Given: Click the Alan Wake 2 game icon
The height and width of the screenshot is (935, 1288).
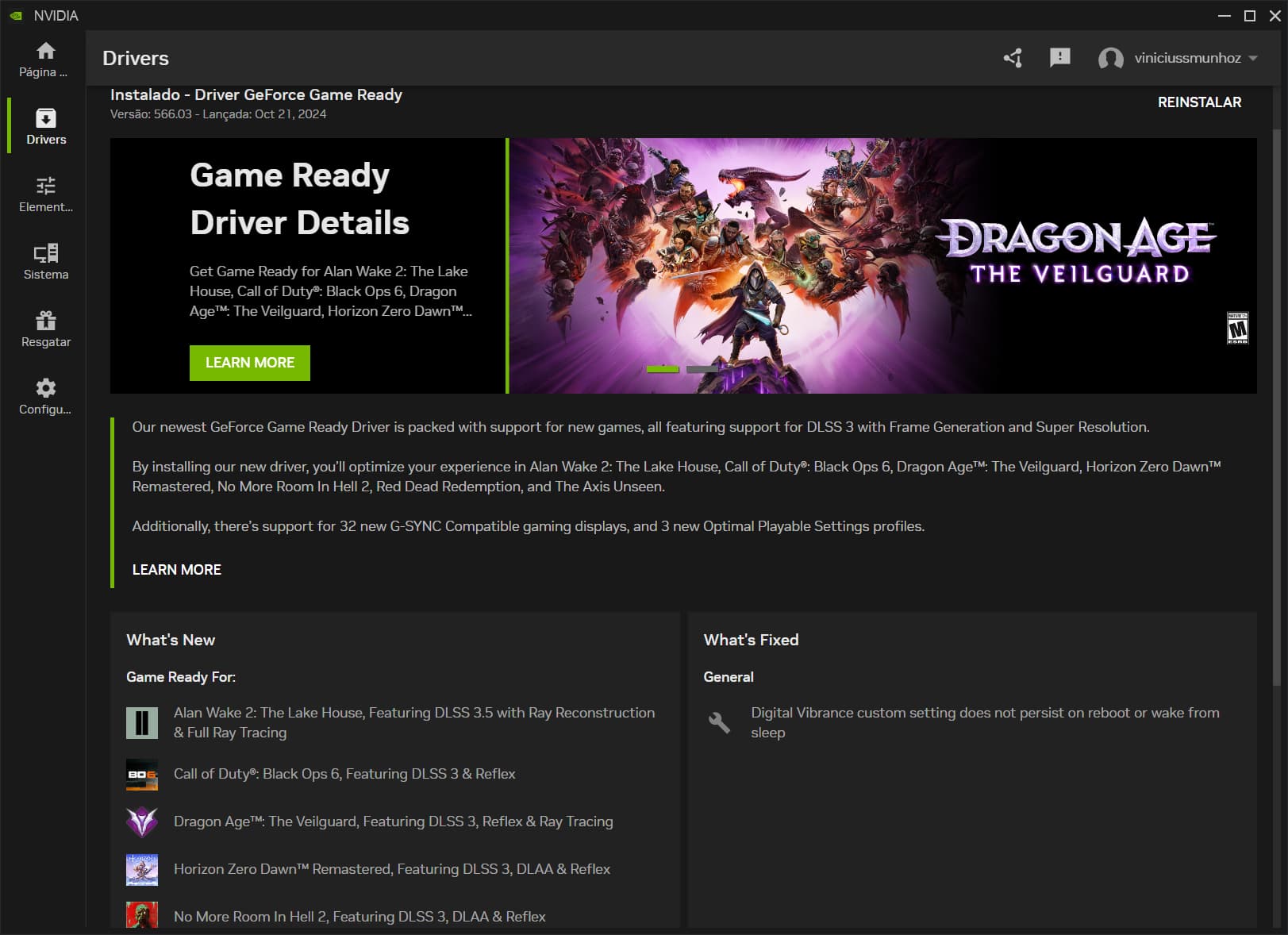Looking at the screenshot, I should pyautogui.click(x=142, y=722).
